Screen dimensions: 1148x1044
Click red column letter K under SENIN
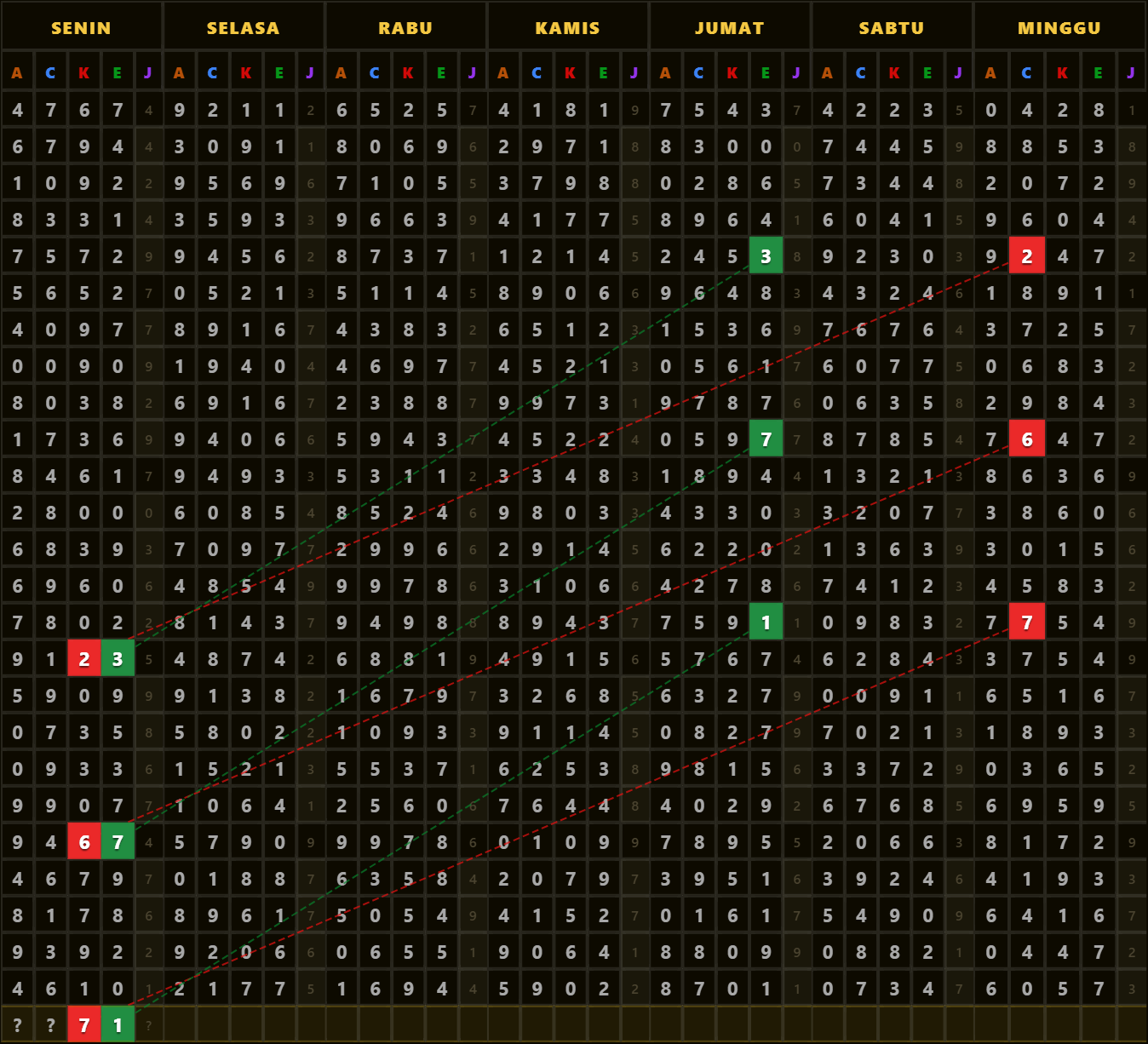[x=83, y=73]
